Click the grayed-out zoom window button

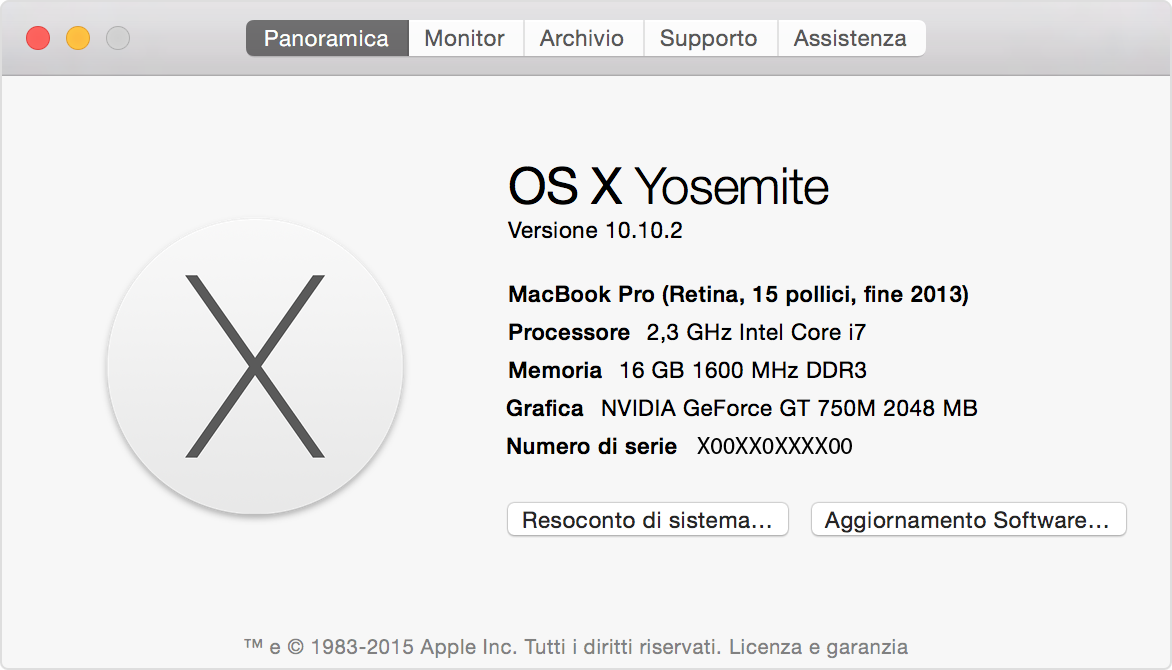coord(118,39)
